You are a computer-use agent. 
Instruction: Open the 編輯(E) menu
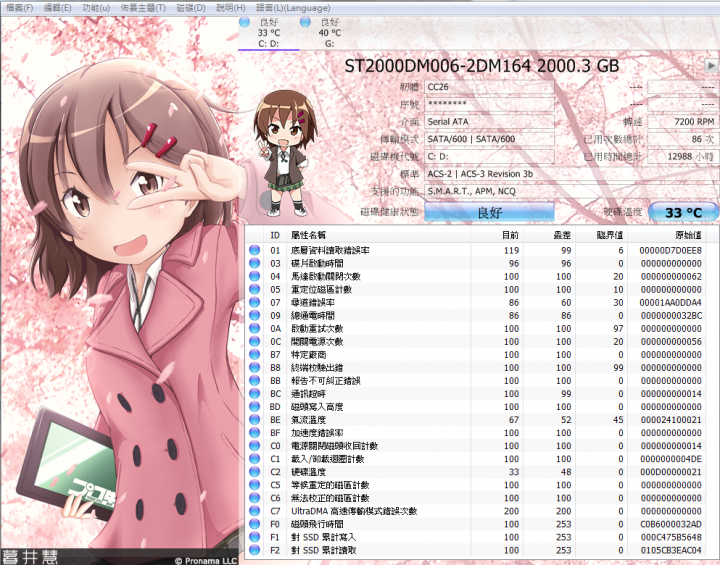[57, 8]
